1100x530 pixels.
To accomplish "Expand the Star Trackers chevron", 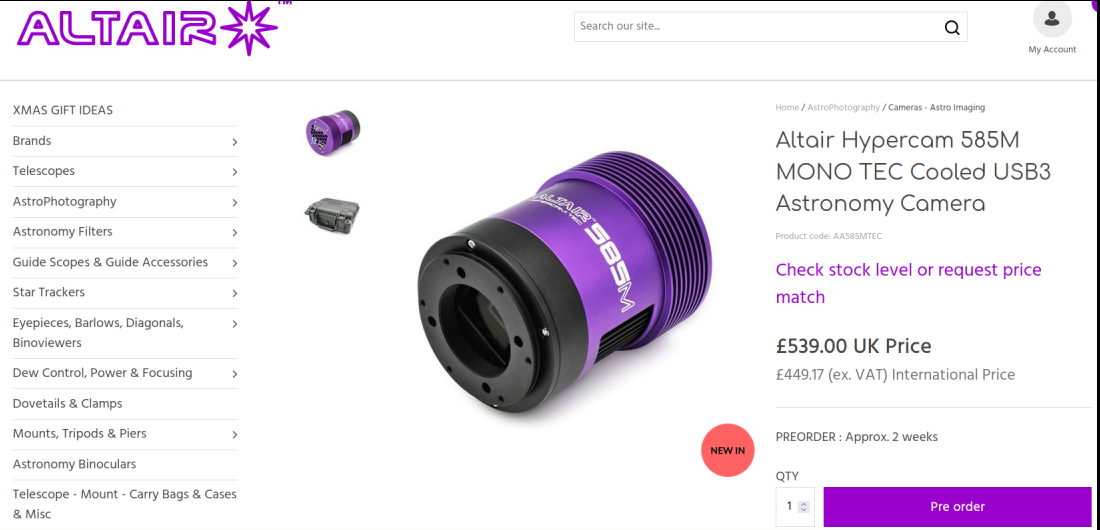I will (x=234, y=293).
